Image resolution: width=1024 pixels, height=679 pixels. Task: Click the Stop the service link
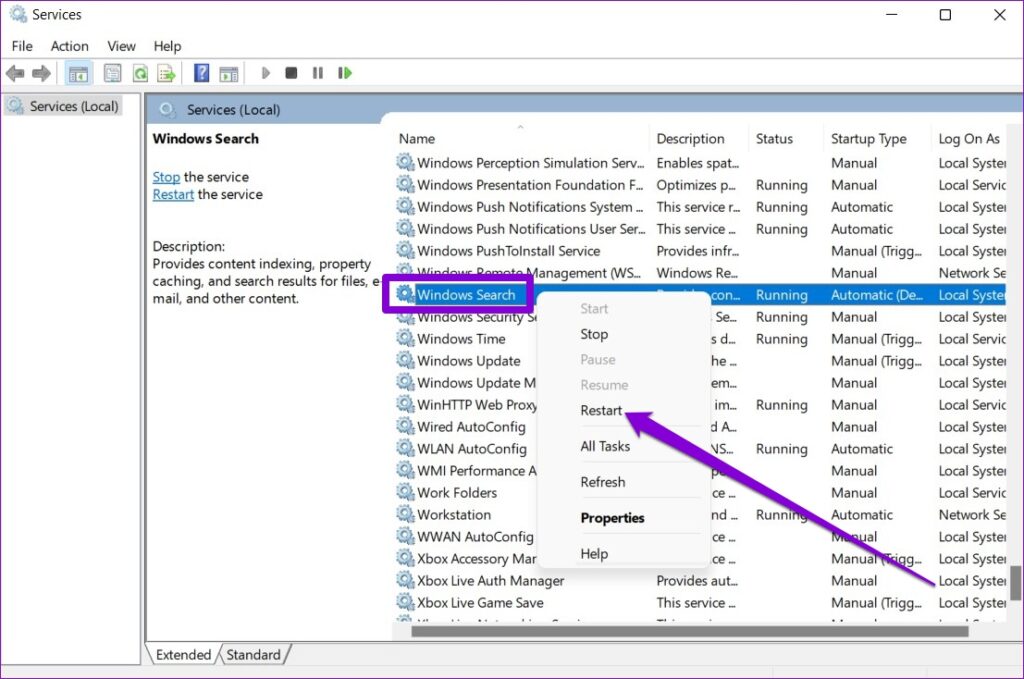pos(166,176)
